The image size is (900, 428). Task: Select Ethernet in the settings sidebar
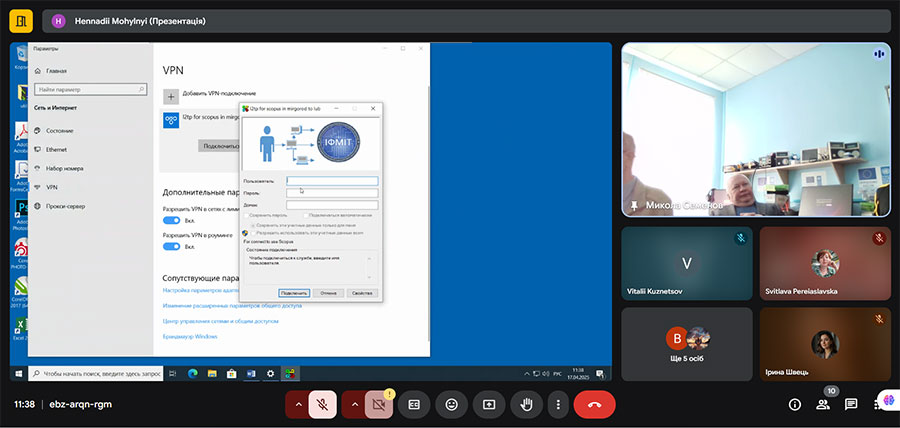tap(57, 149)
